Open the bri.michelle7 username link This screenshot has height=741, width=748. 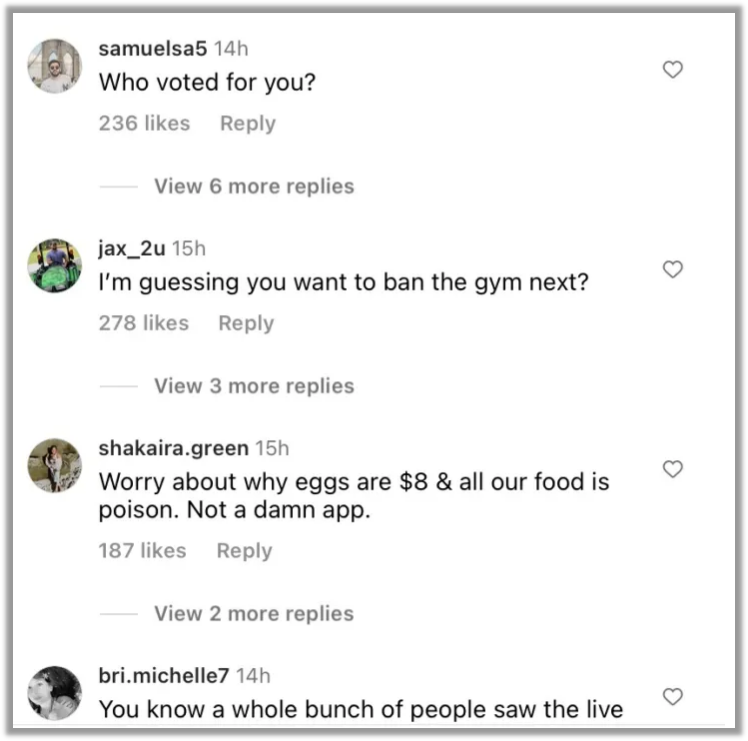pyautogui.click(x=163, y=676)
